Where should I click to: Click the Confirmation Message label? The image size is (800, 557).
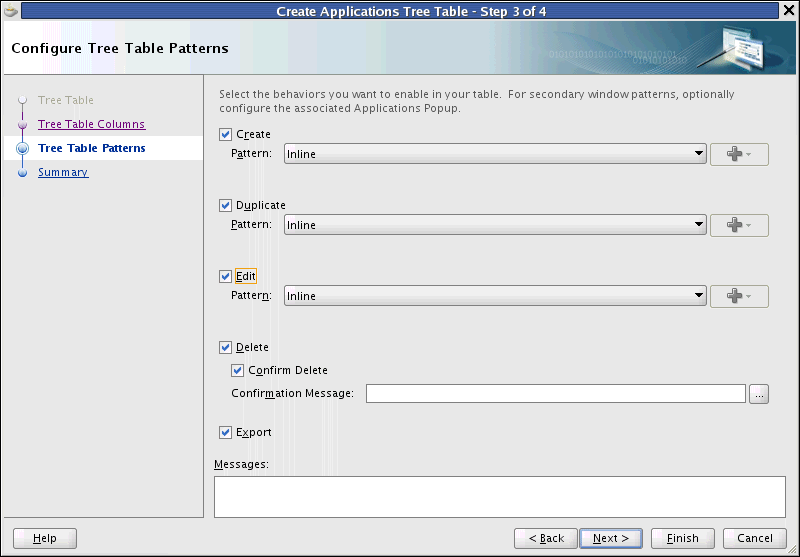pos(292,393)
